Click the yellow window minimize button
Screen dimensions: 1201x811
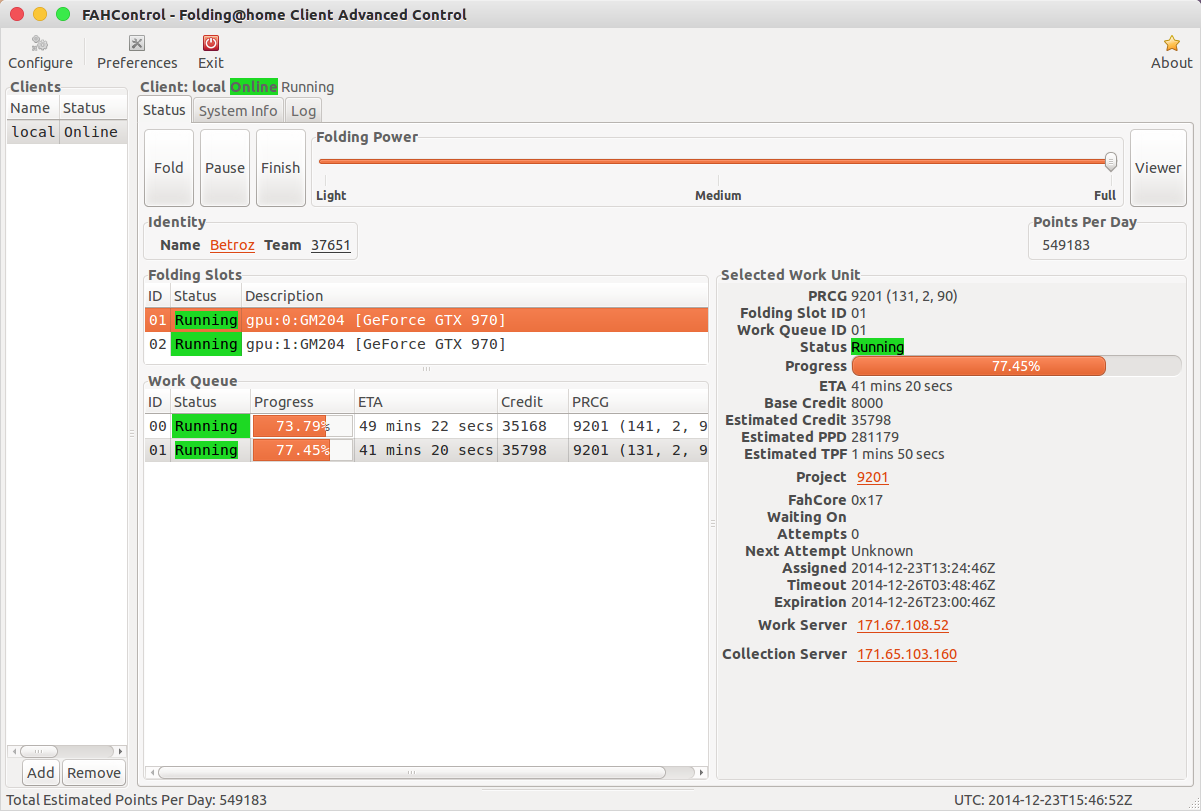(x=40, y=14)
